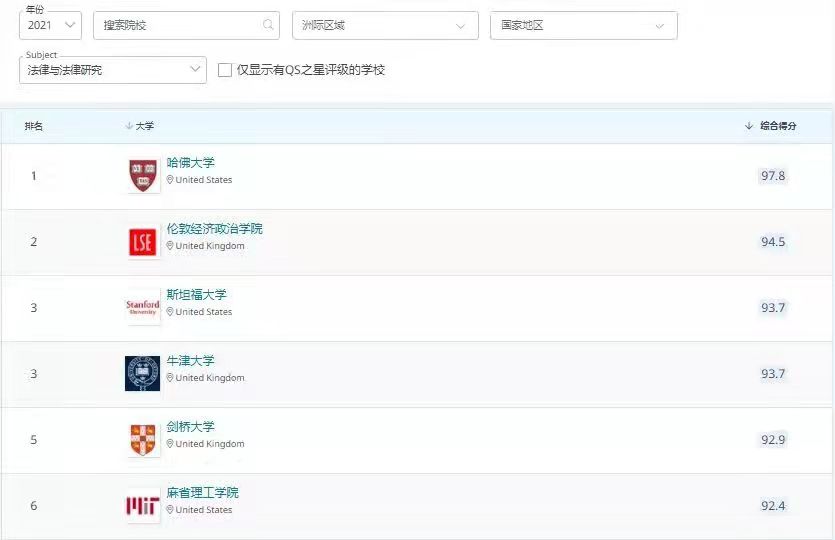Tick the 仅显示有QS之星评级的学校 checkbox
Image resolution: width=835 pixels, height=540 pixels.
click(225, 70)
